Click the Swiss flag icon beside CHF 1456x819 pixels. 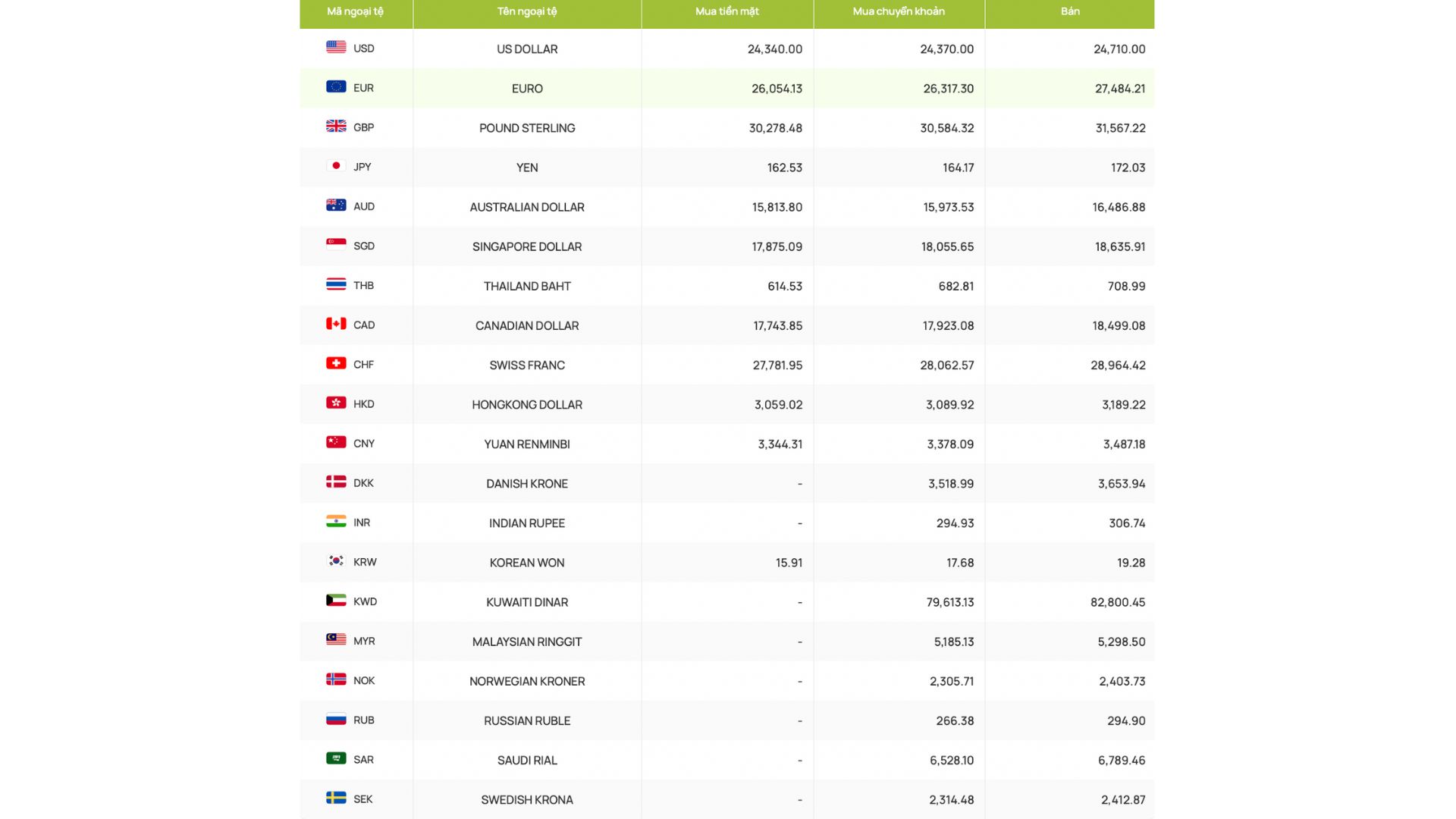coord(336,363)
